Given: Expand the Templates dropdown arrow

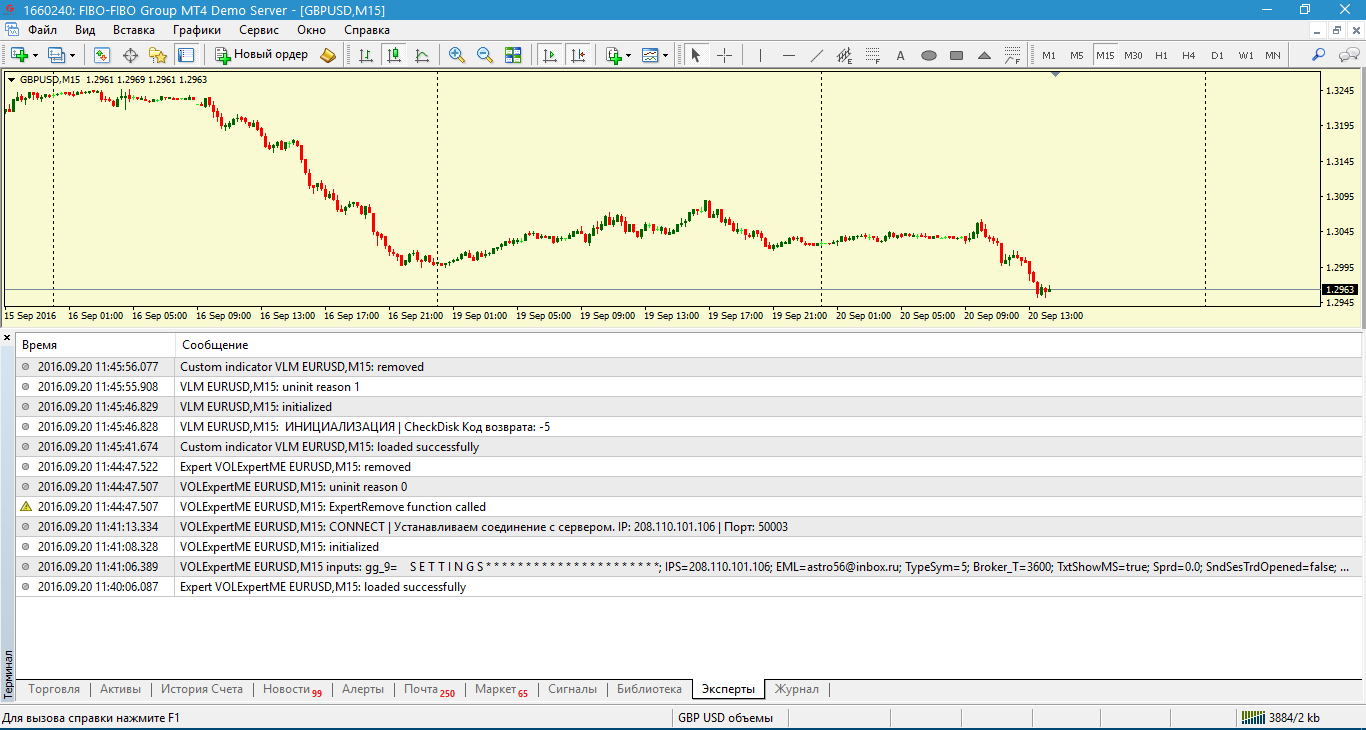Looking at the screenshot, I should [x=666, y=55].
